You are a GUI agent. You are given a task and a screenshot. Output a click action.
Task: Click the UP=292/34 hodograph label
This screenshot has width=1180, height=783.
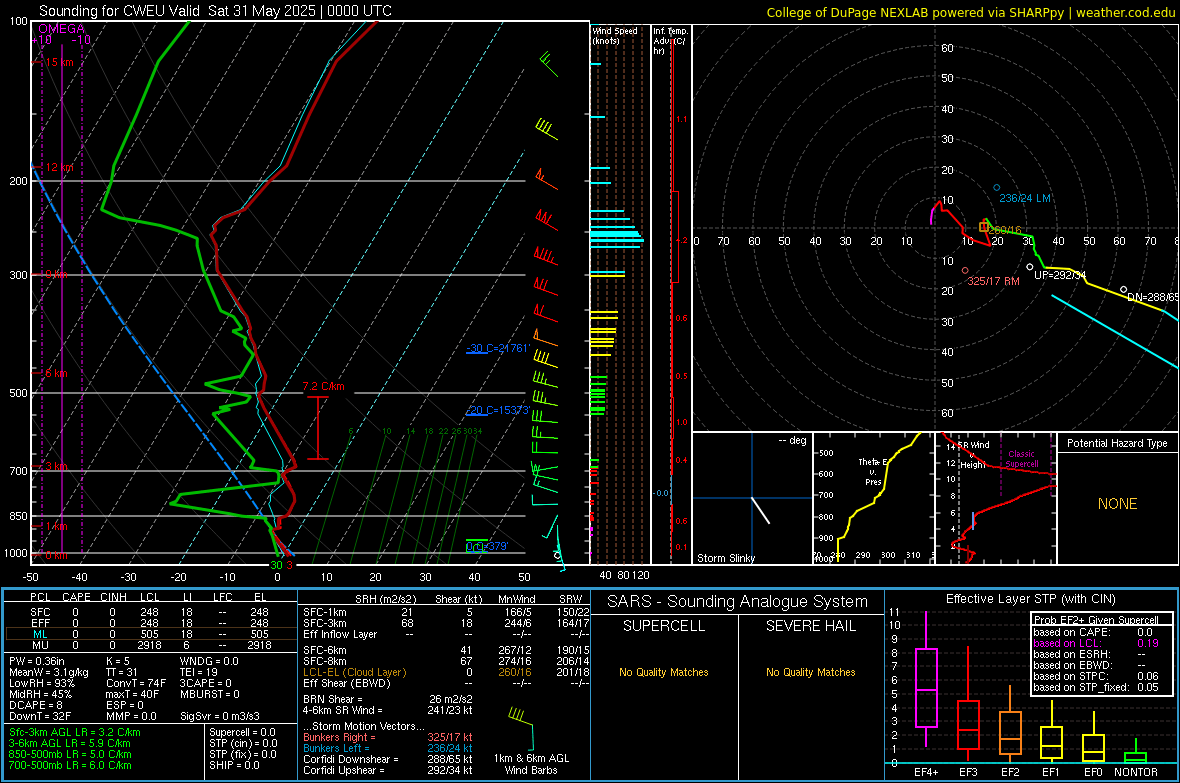click(x=1060, y=275)
